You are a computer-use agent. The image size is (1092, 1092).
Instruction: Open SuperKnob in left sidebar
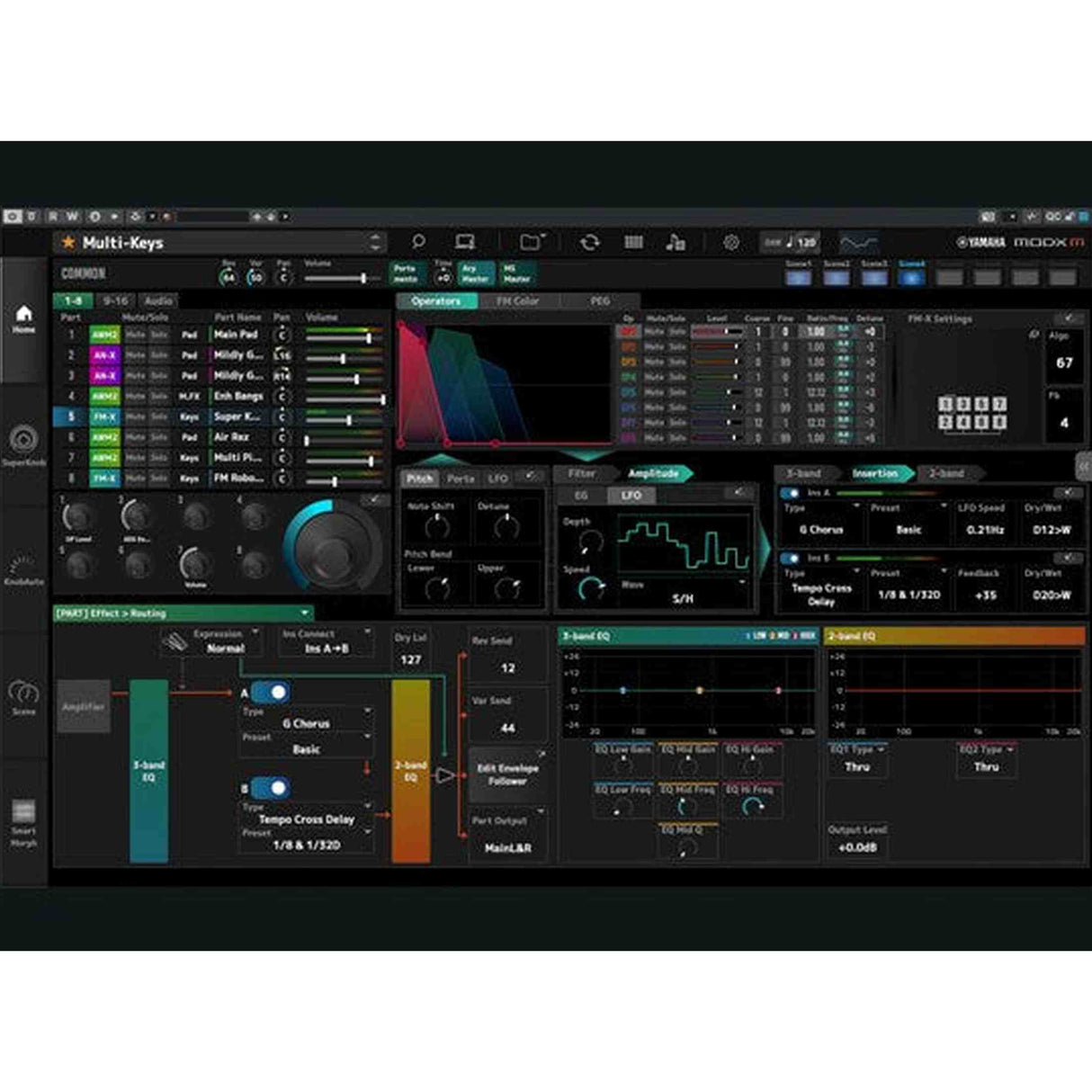click(x=23, y=444)
